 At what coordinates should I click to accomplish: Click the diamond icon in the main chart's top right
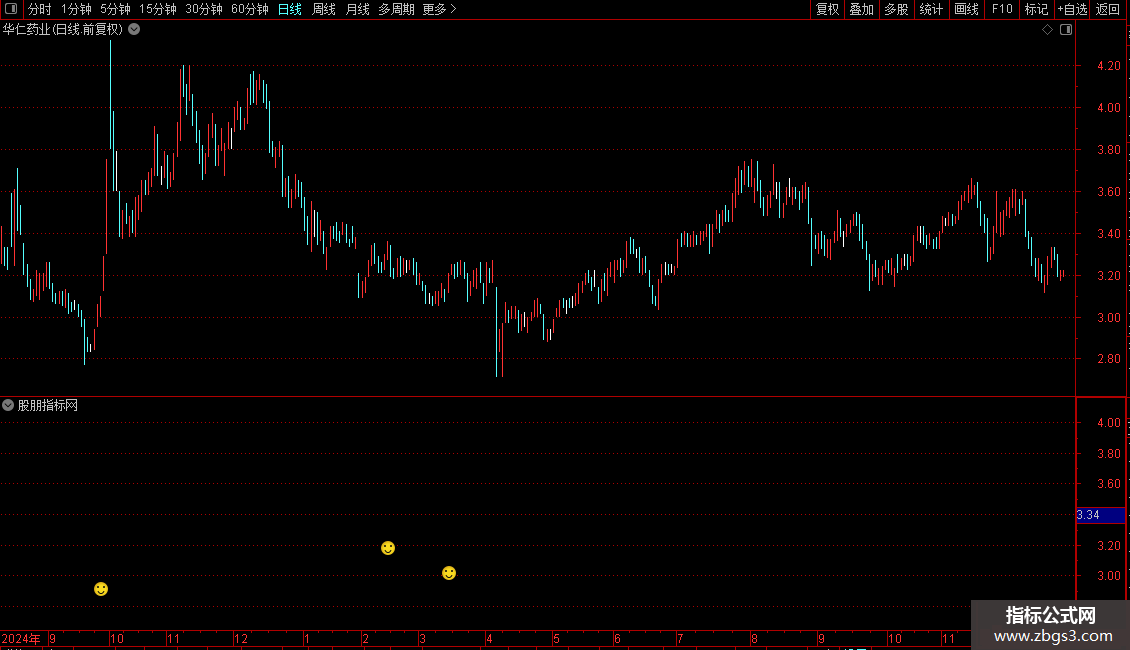[x=1048, y=30]
